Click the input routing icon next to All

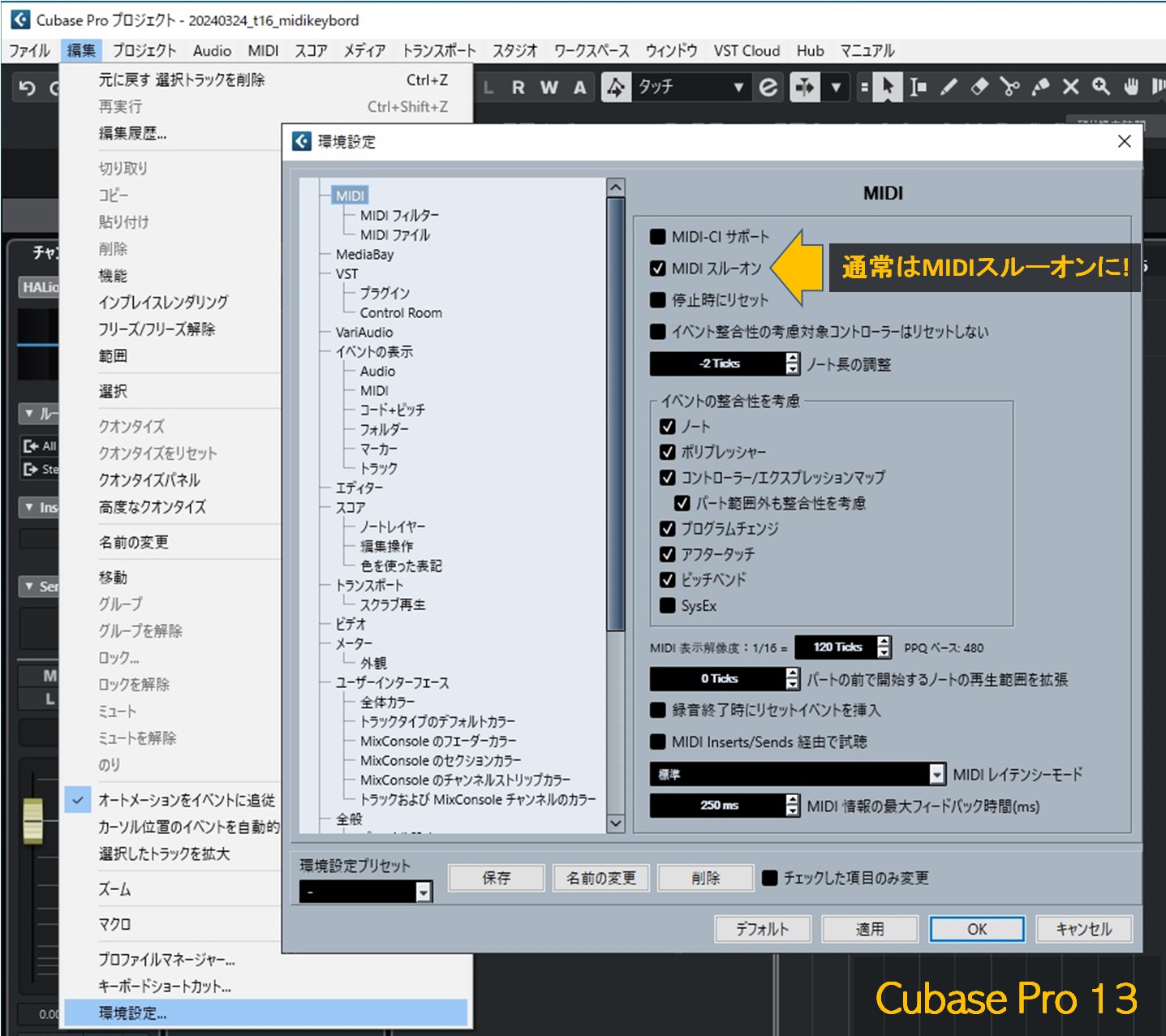click(x=31, y=445)
